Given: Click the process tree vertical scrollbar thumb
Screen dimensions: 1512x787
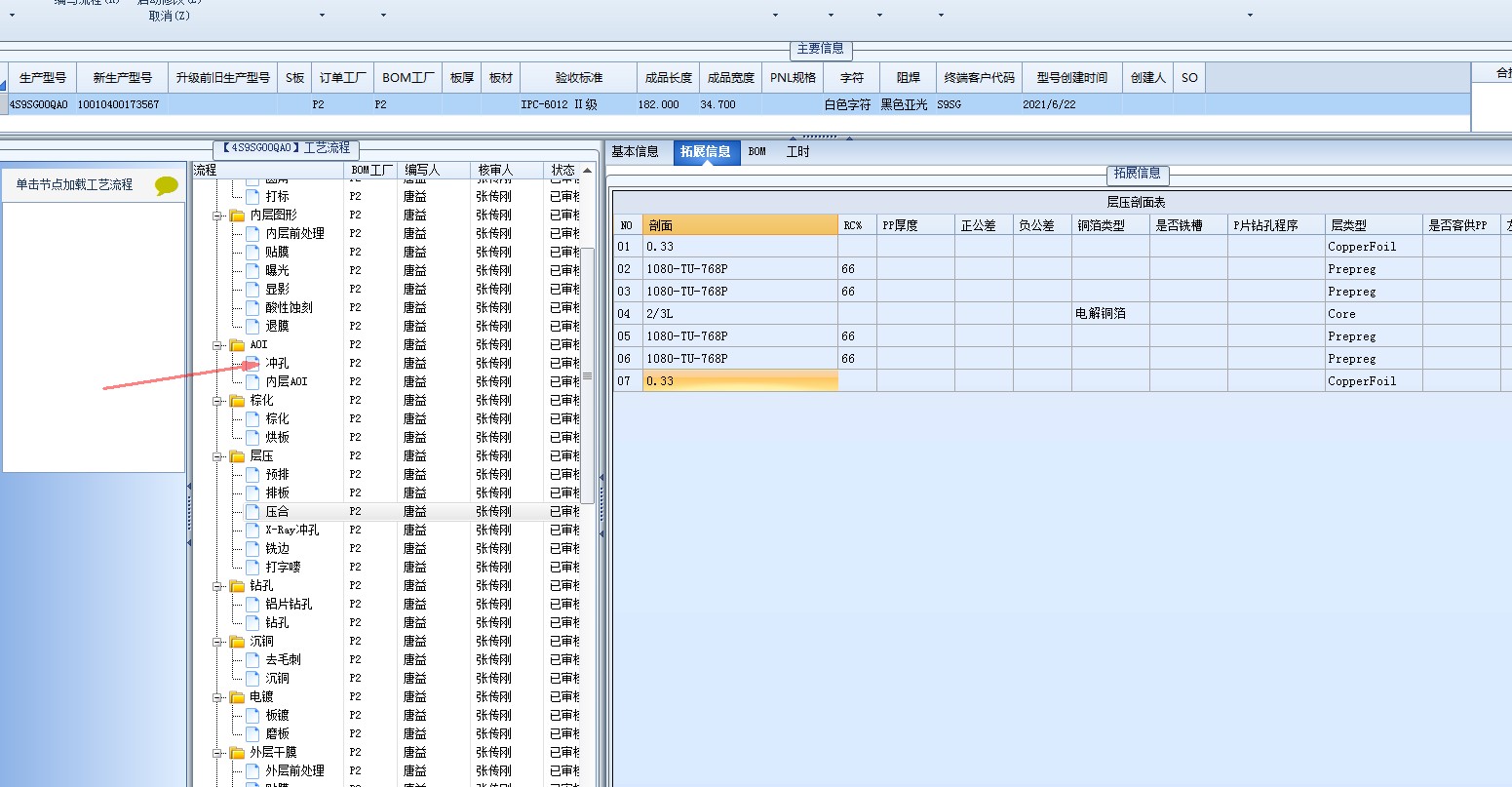Looking at the screenshot, I should 588,375.
